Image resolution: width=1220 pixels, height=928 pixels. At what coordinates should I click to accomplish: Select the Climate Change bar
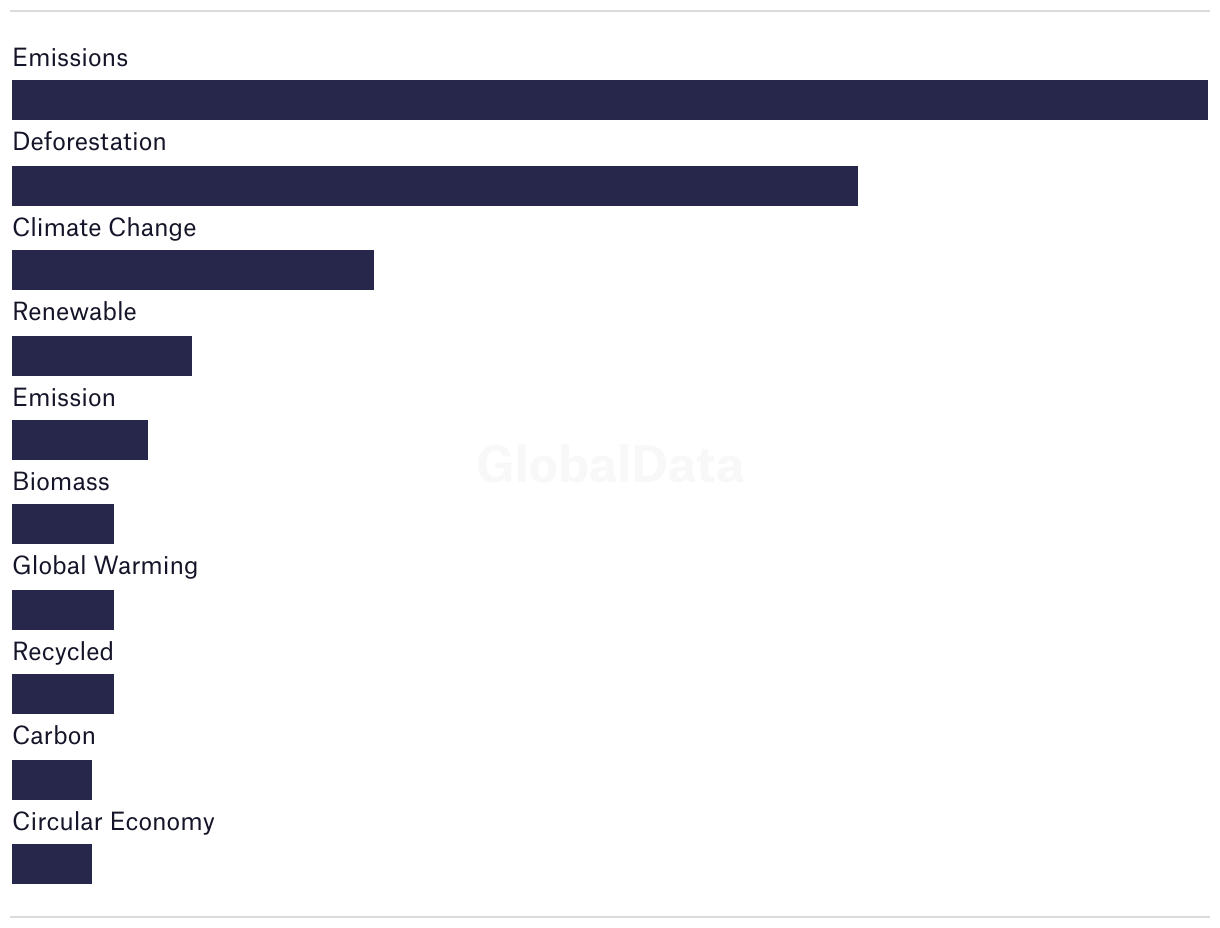click(193, 270)
